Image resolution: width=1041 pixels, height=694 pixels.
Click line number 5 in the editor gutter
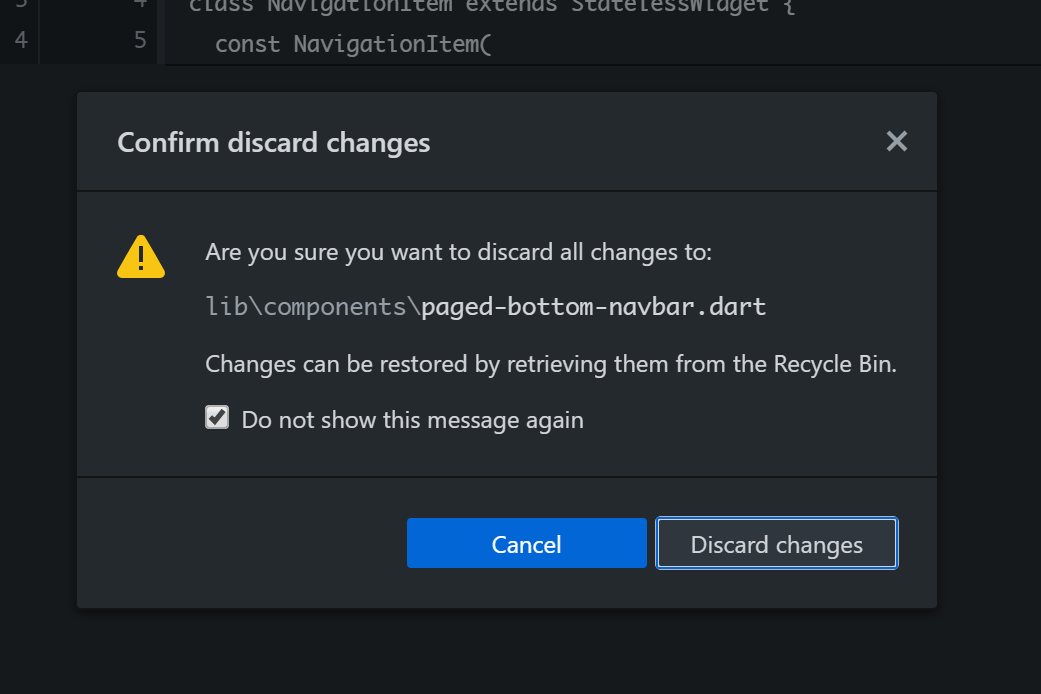[x=141, y=43]
